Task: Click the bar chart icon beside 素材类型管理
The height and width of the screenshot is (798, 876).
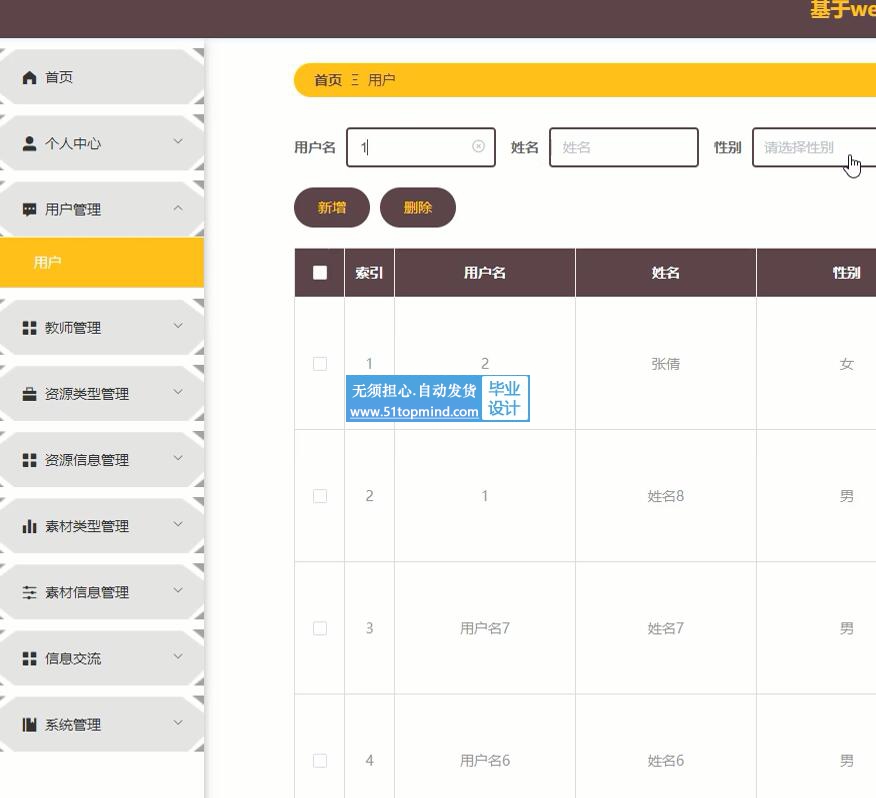Action: pyautogui.click(x=29, y=526)
